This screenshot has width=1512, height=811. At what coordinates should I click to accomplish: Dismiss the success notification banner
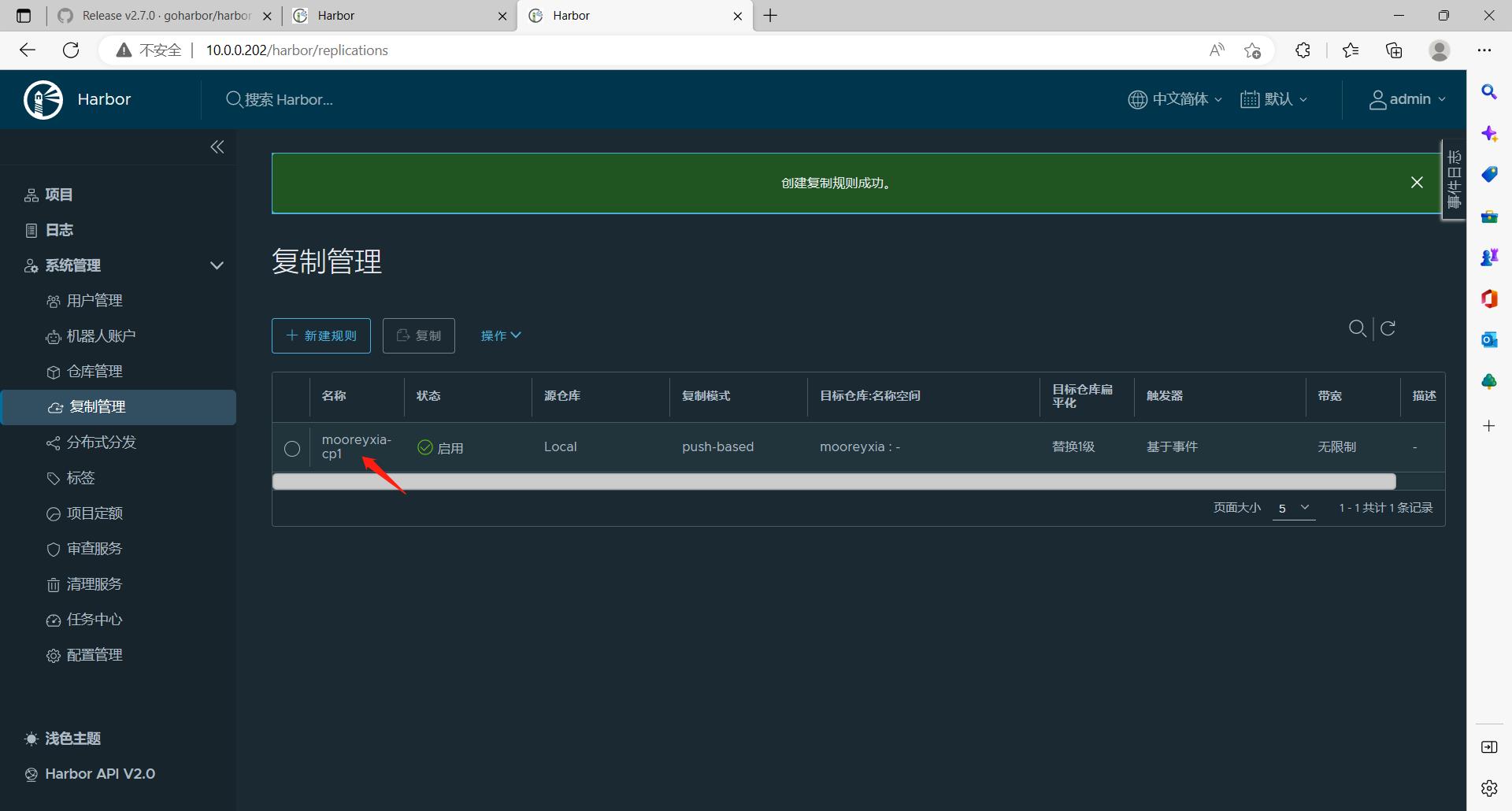pos(1417,183)
